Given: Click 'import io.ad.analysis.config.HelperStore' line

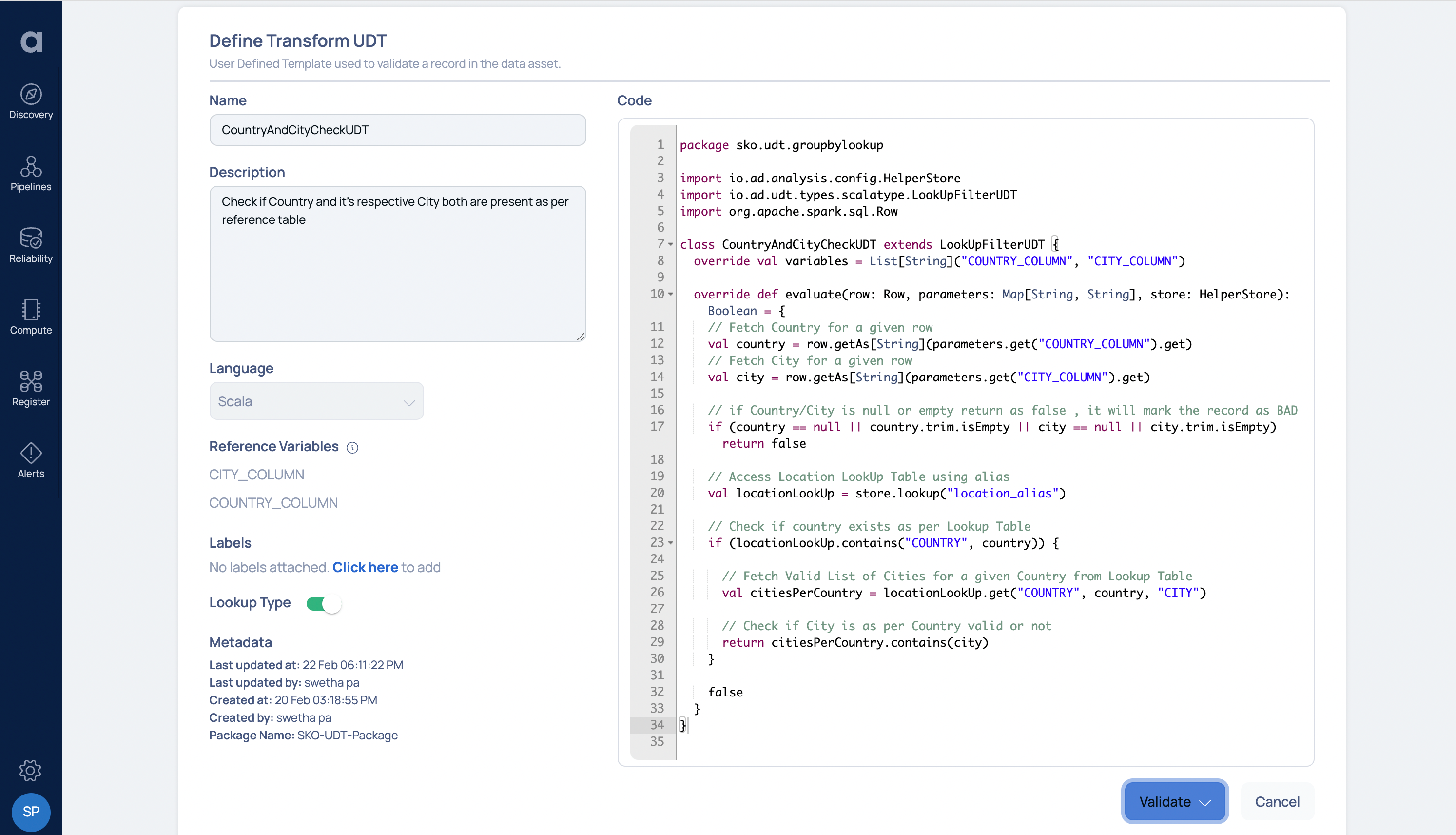Looking at the screenshot, I should click(820, 179).
